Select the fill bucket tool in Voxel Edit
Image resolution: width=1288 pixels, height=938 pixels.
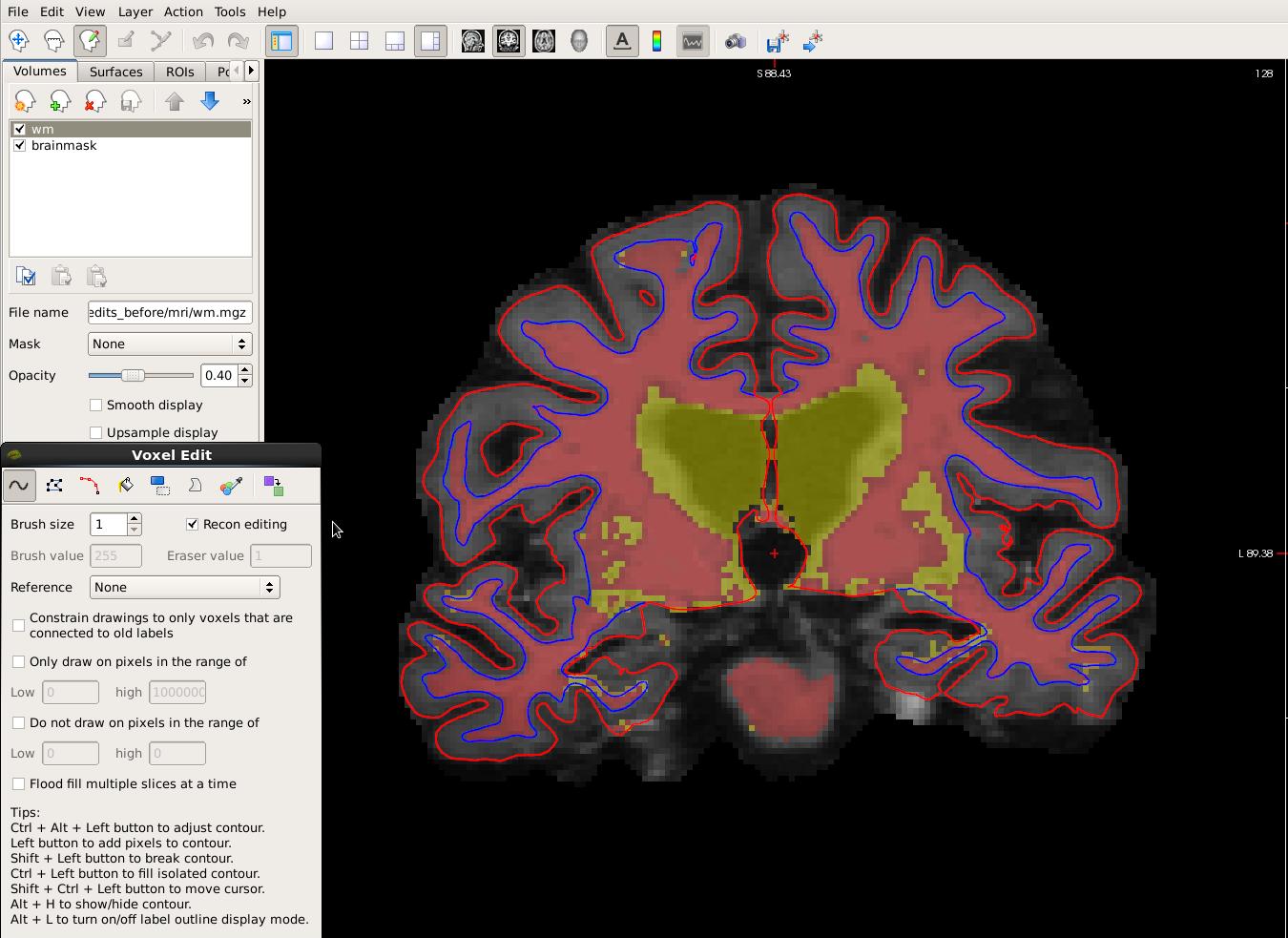(125, 486)
